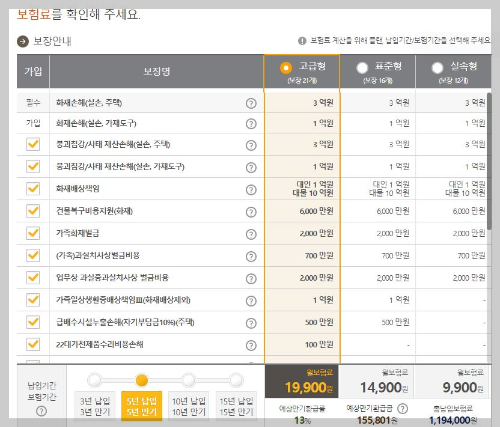500x427 pixels.
Task: Click 고급형 amount for 건물복구비용지원(화재)
Action: click(x=316, y=211)
